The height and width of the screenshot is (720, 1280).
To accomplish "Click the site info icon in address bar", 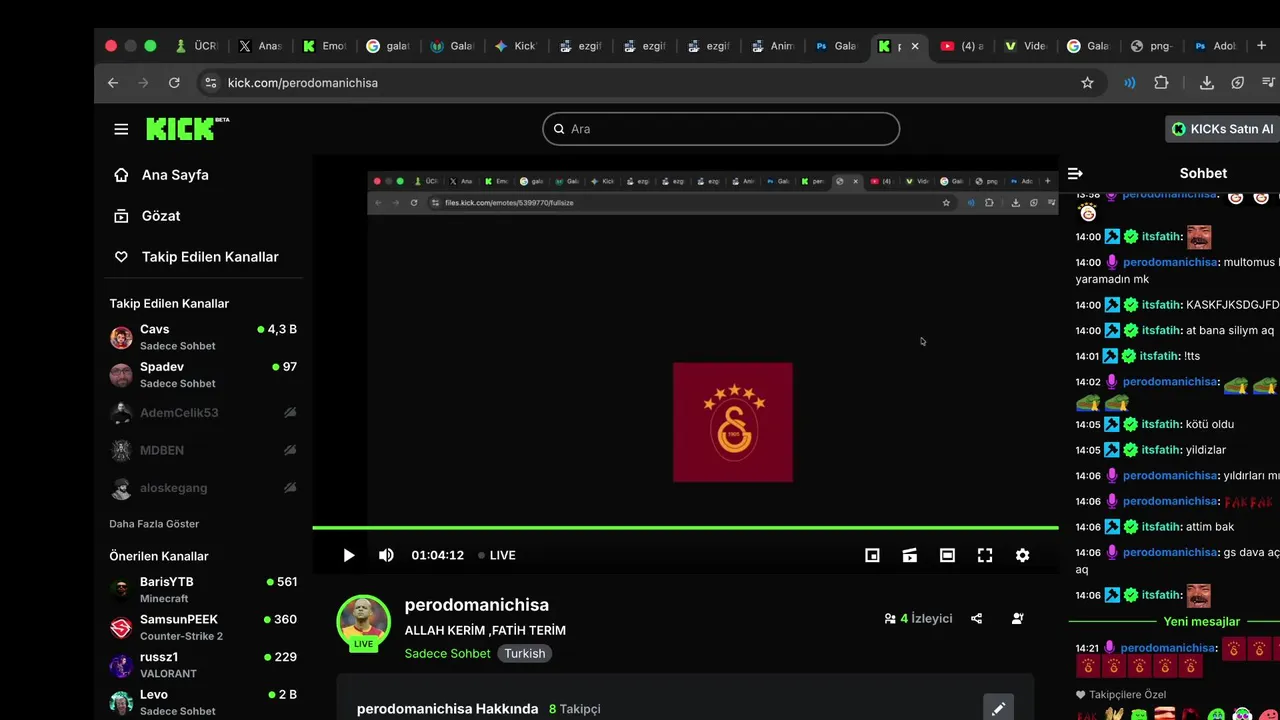I will click(x=210, y=83).
